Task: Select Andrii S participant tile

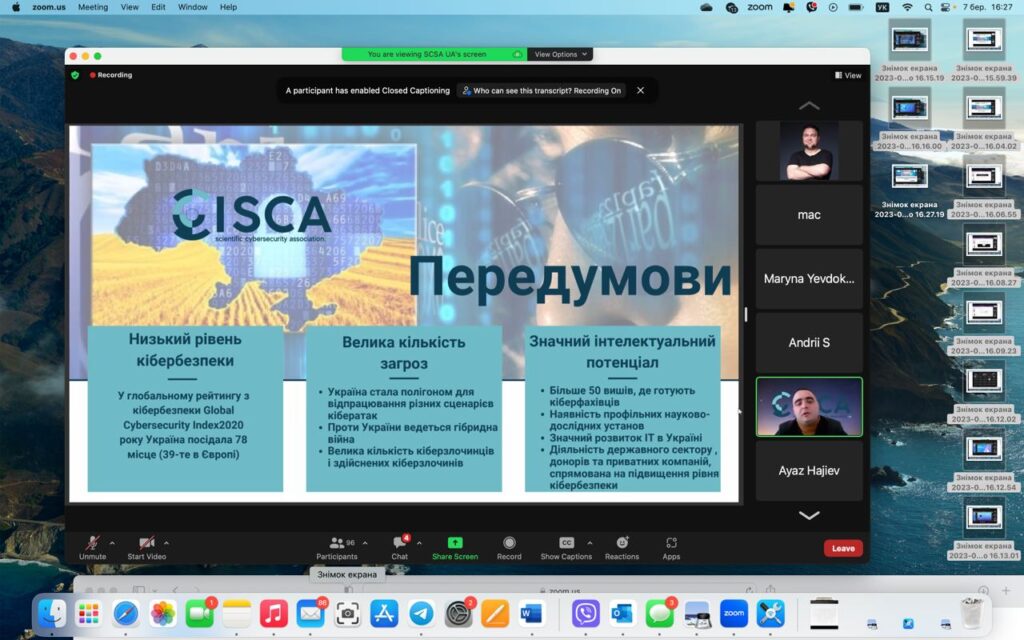Action: pyautogui.click(x=809, y=343)
